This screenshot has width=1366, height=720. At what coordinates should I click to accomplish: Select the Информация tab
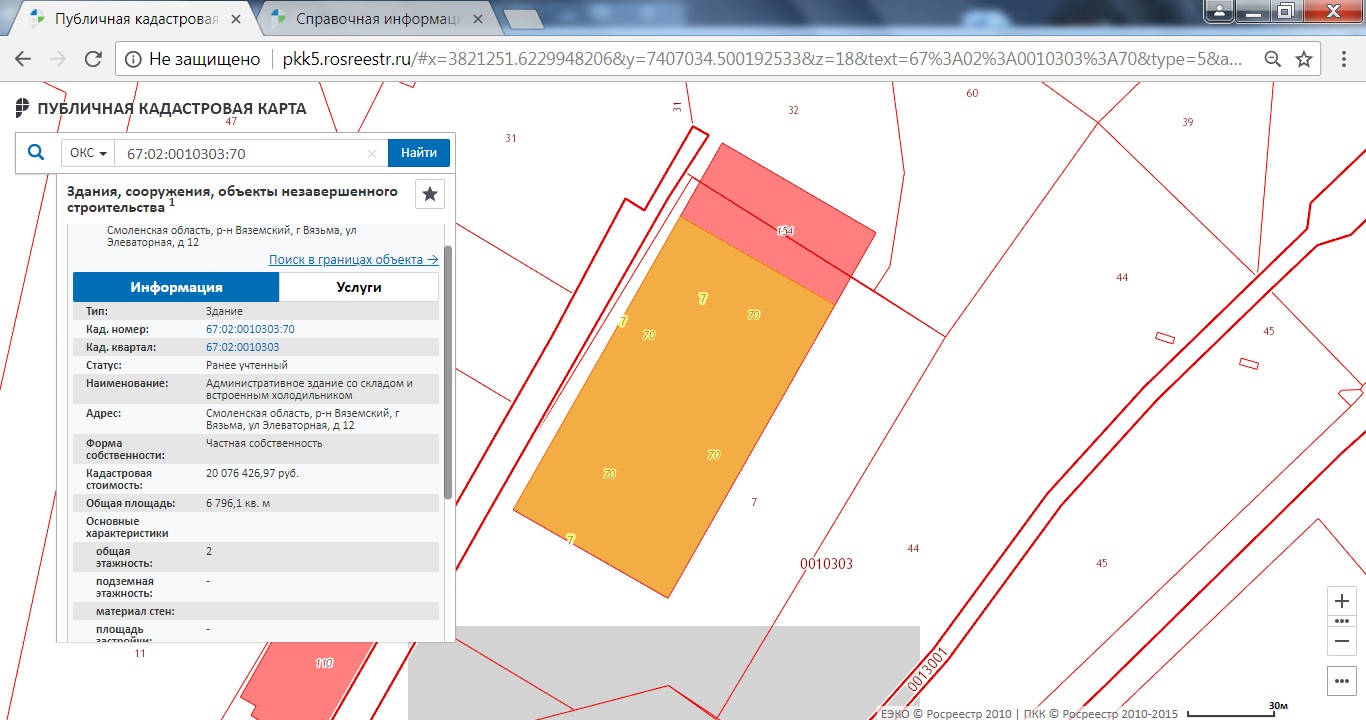(176, 287)
